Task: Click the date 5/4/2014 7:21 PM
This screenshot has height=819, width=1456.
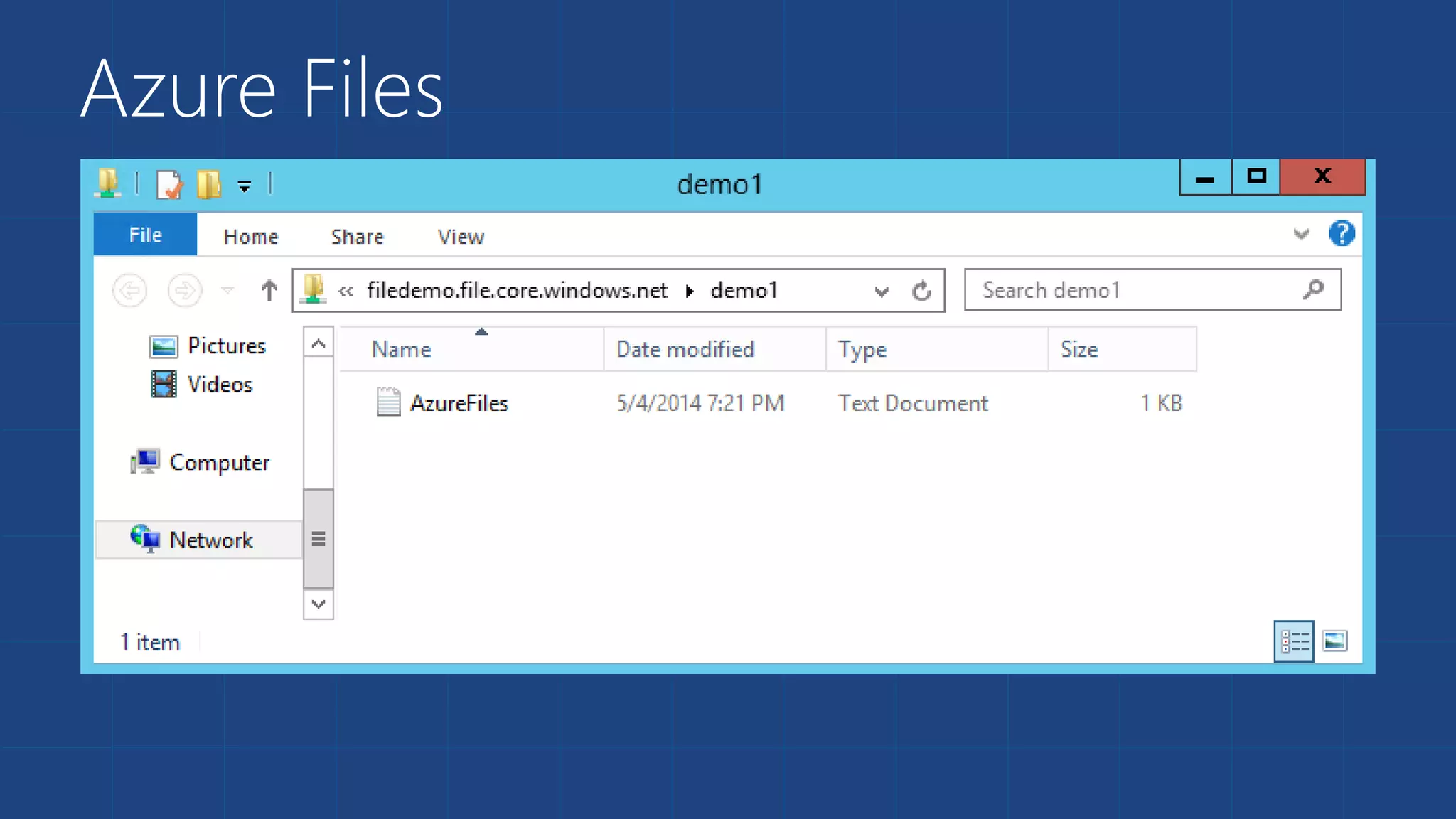Action: tap(700, 403)
